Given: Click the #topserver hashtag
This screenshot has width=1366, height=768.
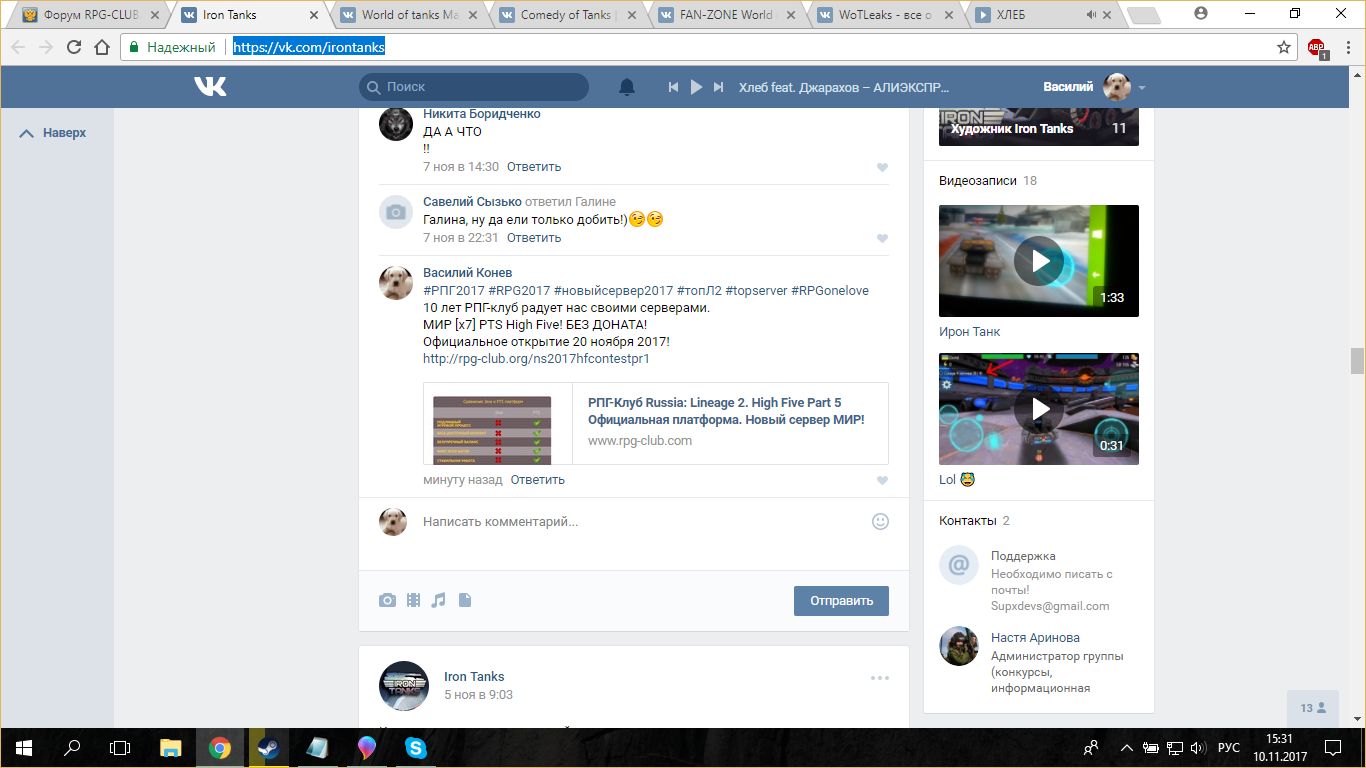Looking at the screenshot, I should (x=756, y=290).
